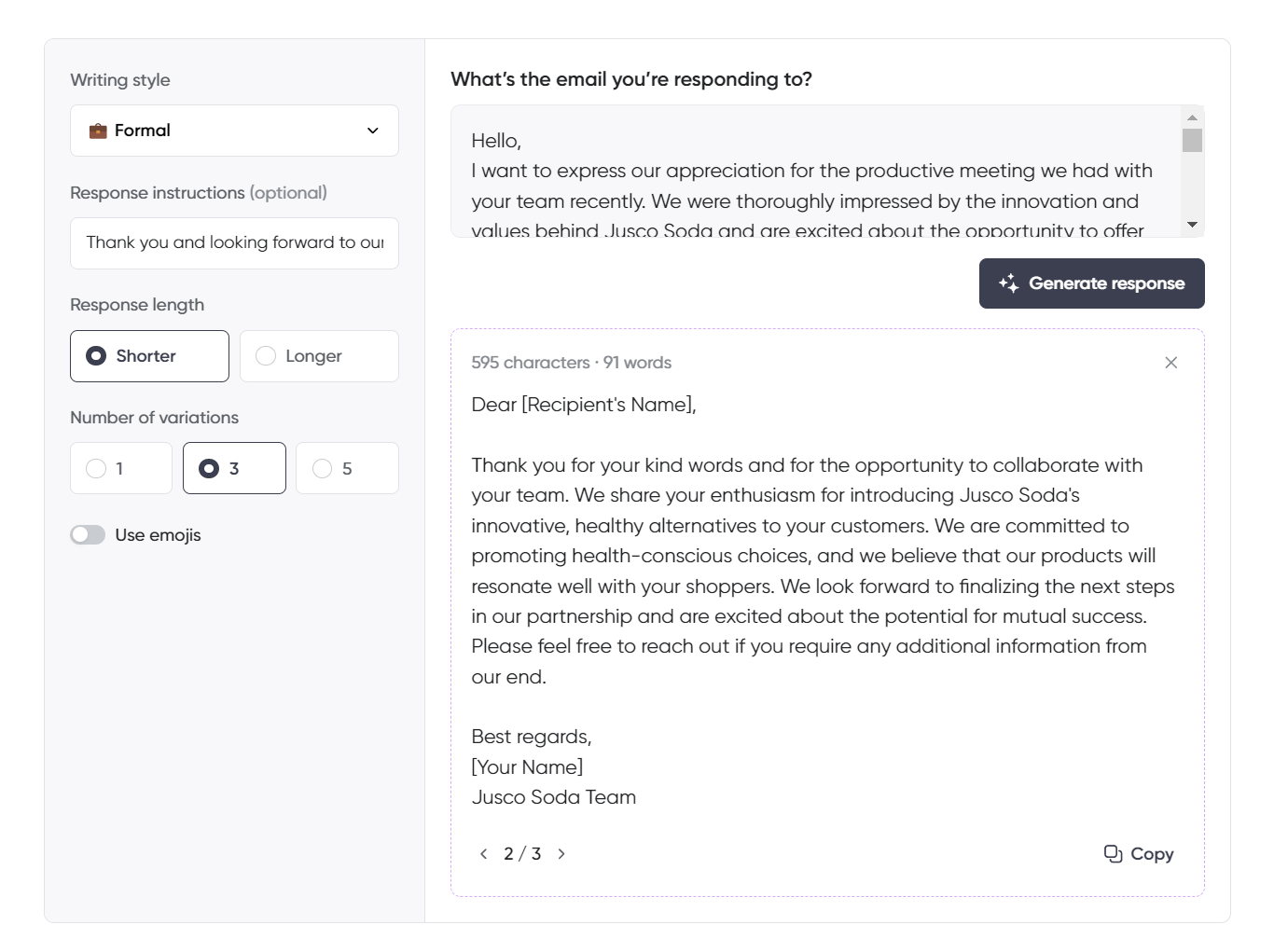Image resolution: width=1274 pixels, height=952 pixels.
Task: Choose 5 for number of variations
Action: click(347, 467)
